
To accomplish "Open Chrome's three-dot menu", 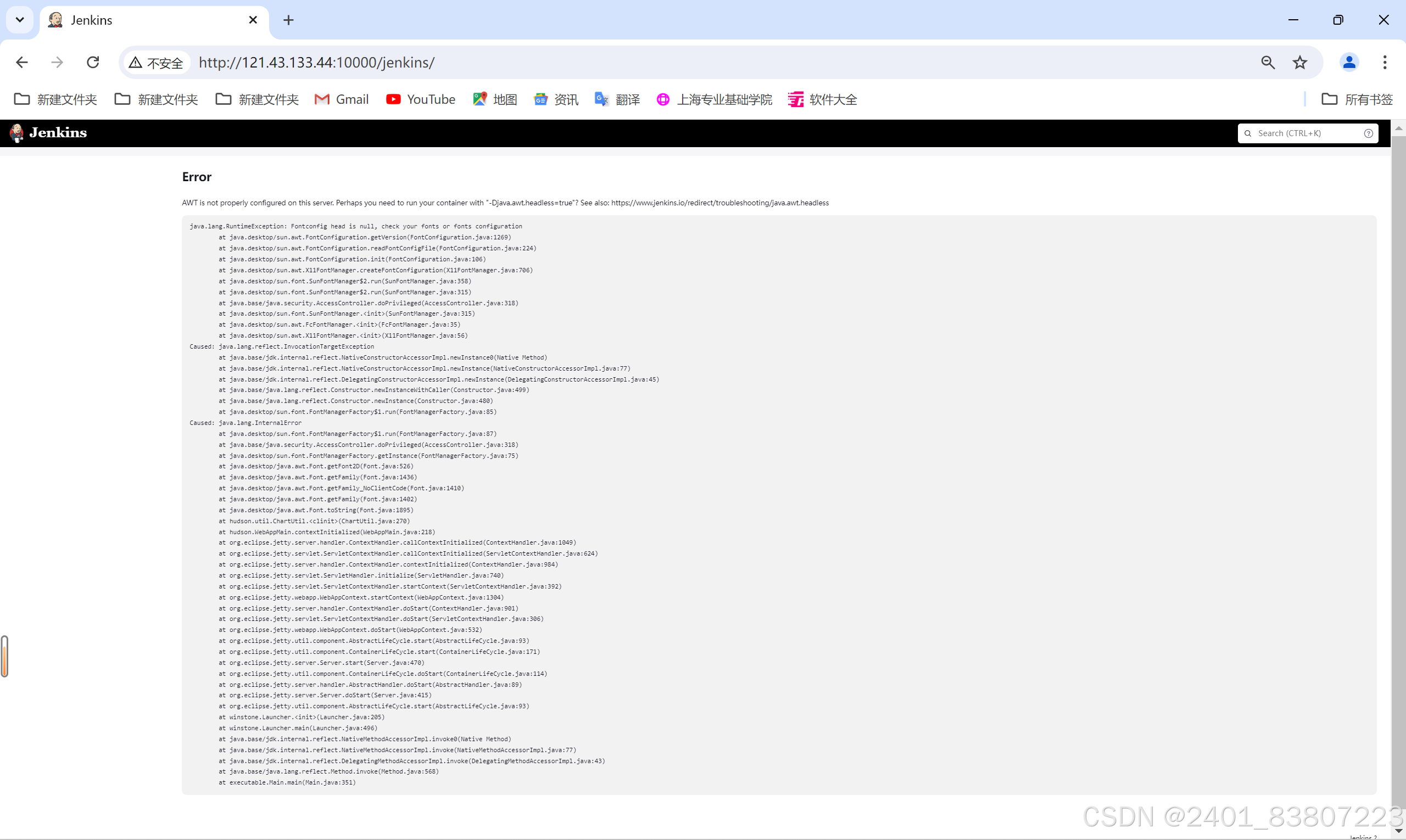I will (1385, 62).
